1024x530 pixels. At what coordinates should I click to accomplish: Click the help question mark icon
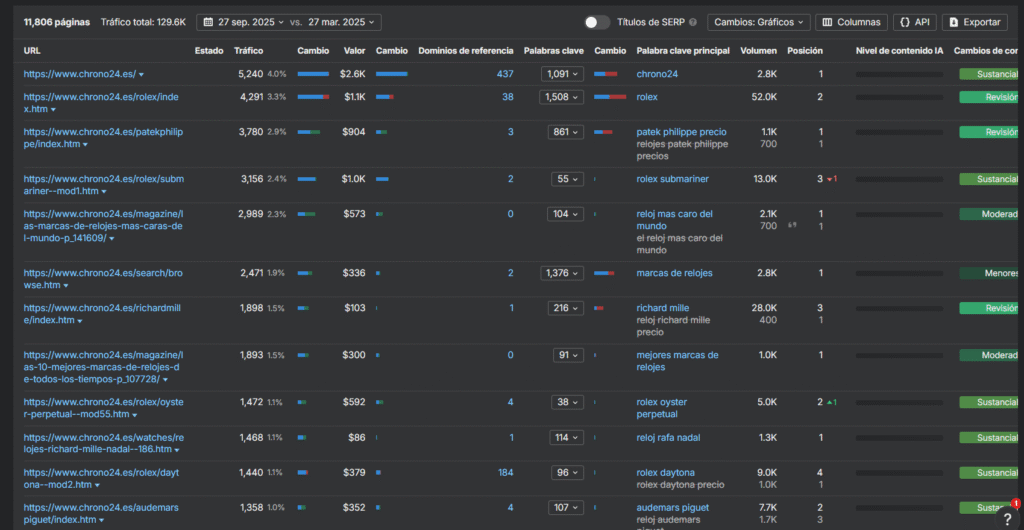click(x=1007, y=519)
